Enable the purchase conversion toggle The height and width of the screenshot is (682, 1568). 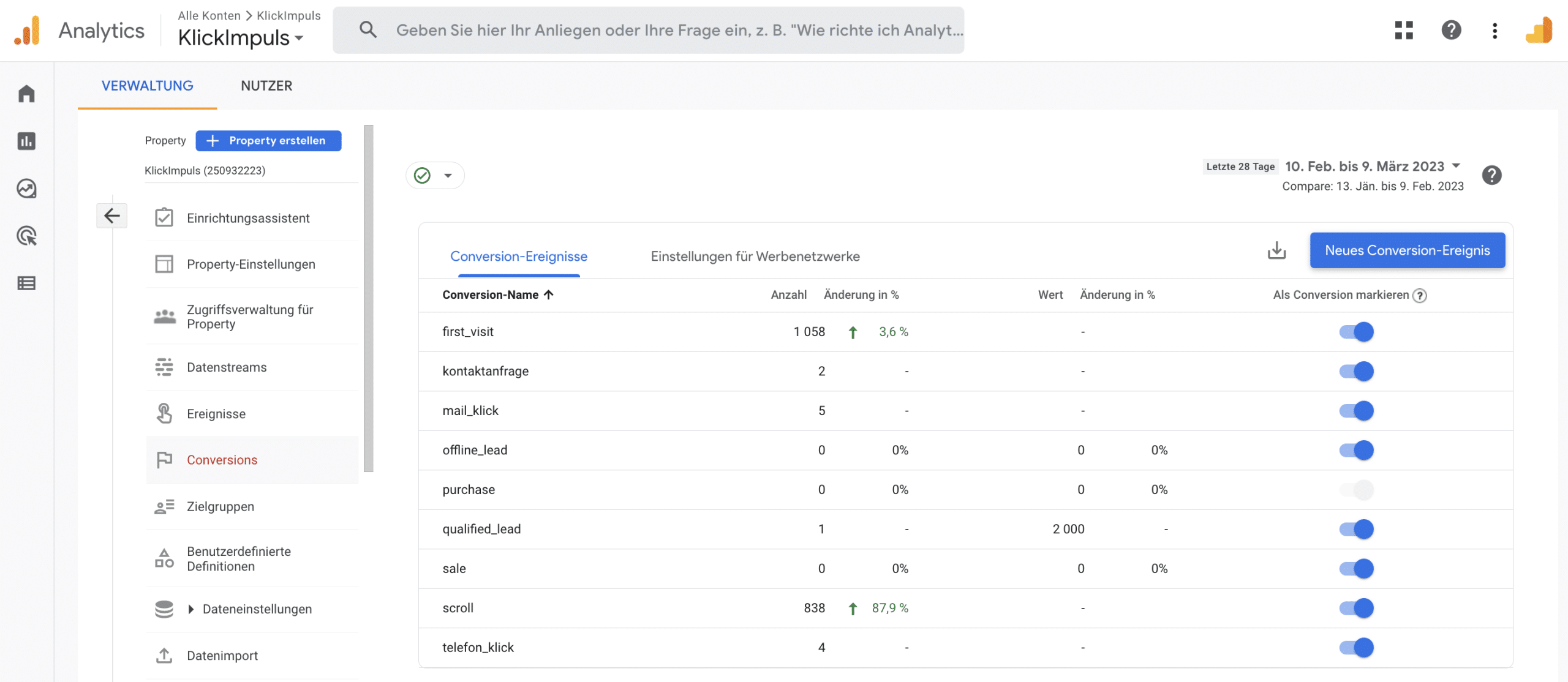pos(1356,490)
